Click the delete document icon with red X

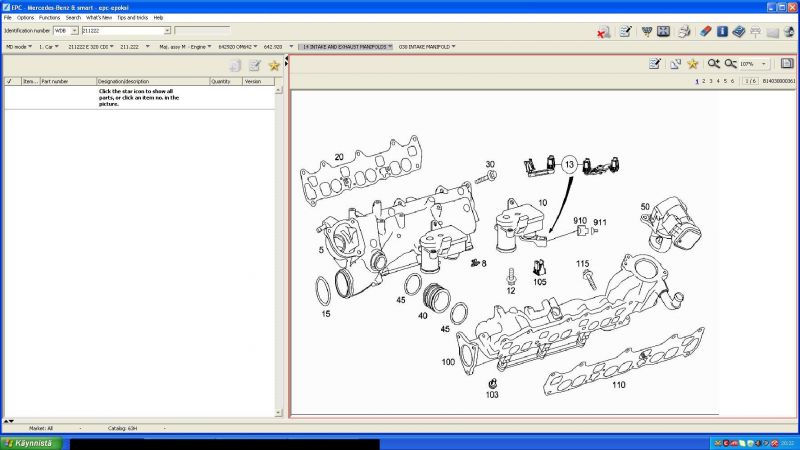point(604,32)
